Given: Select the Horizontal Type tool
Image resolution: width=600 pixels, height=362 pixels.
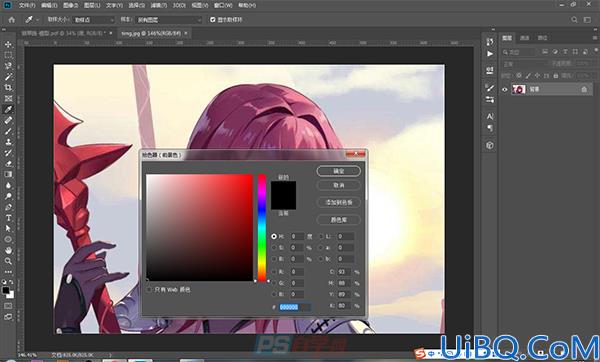Looking at the screenshot, I should [8, 218].
